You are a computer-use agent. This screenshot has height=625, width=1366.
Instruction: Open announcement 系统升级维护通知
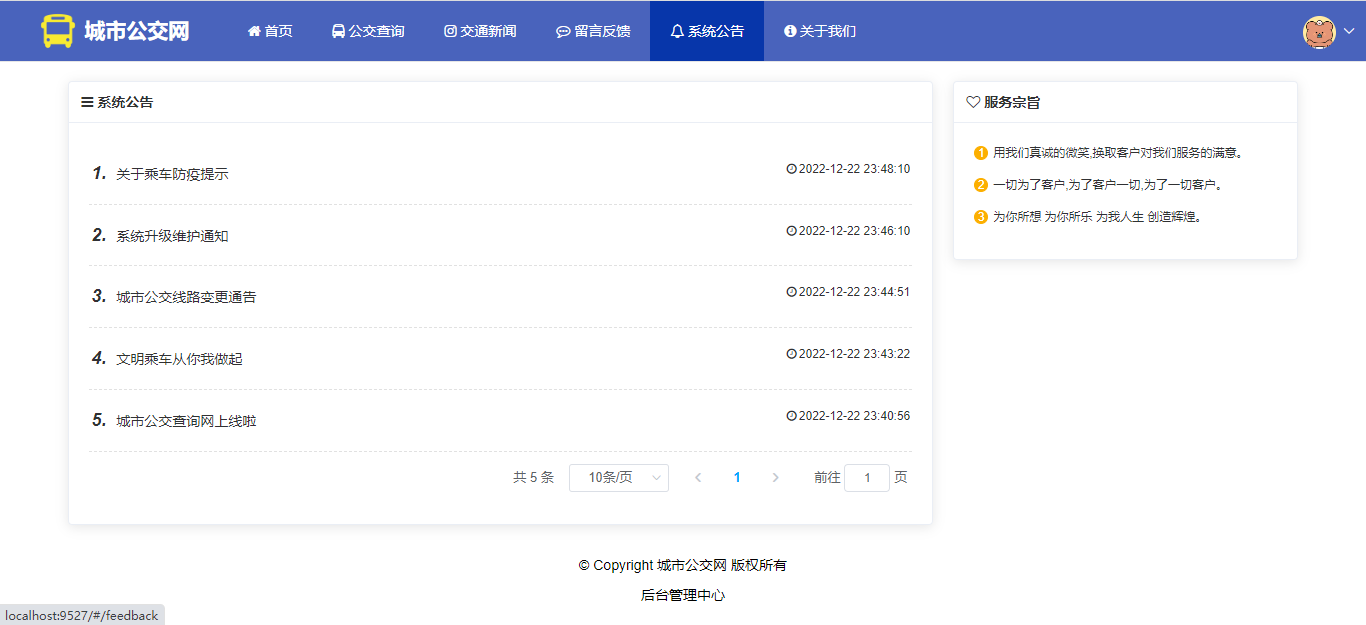click(172, 236)
